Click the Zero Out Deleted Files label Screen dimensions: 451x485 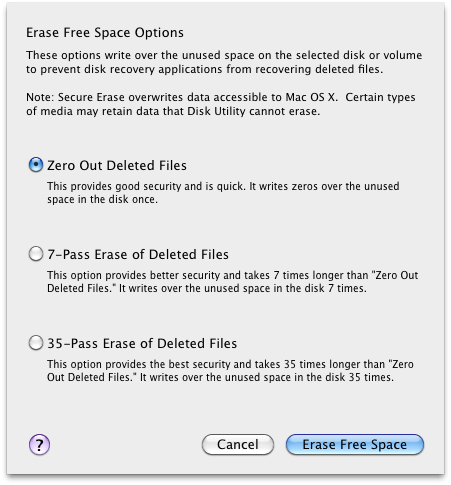[117, 166]
